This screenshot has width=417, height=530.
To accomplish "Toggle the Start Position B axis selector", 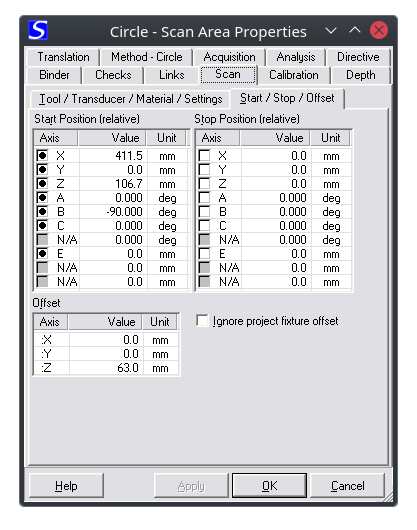I will (x=43, y=212).
